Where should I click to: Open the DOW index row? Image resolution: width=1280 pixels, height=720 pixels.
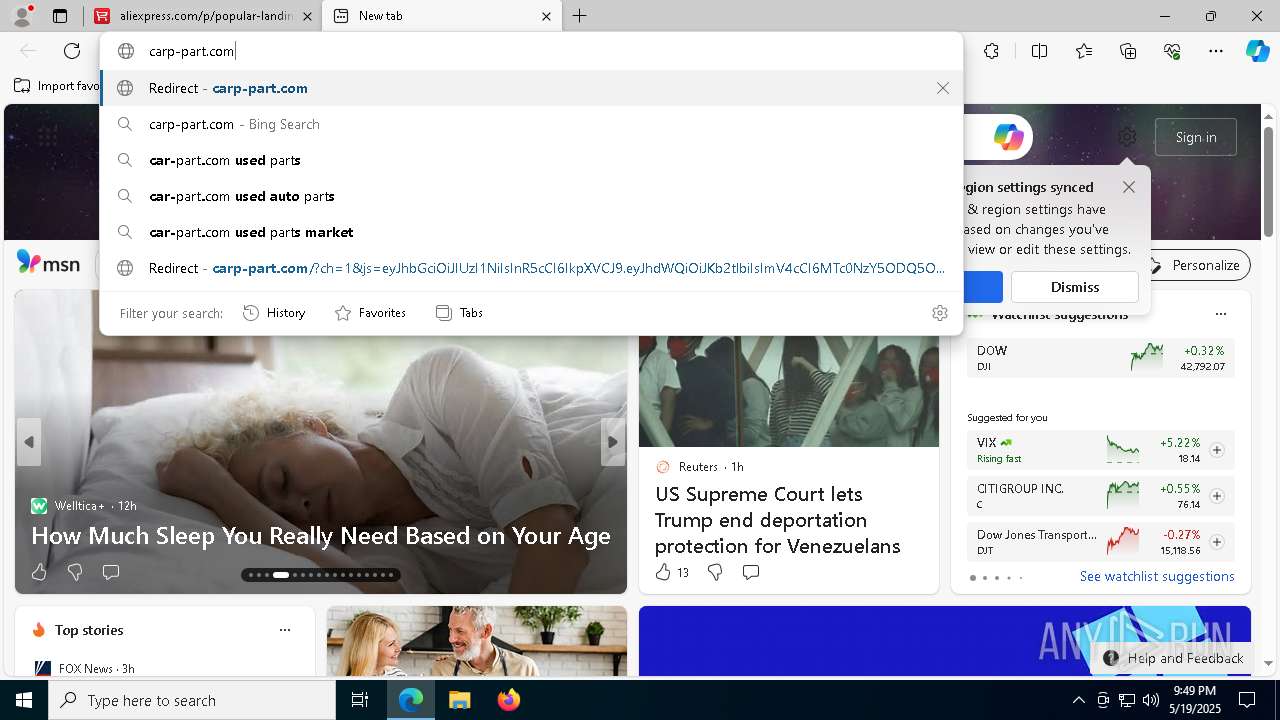[1100, 358]
